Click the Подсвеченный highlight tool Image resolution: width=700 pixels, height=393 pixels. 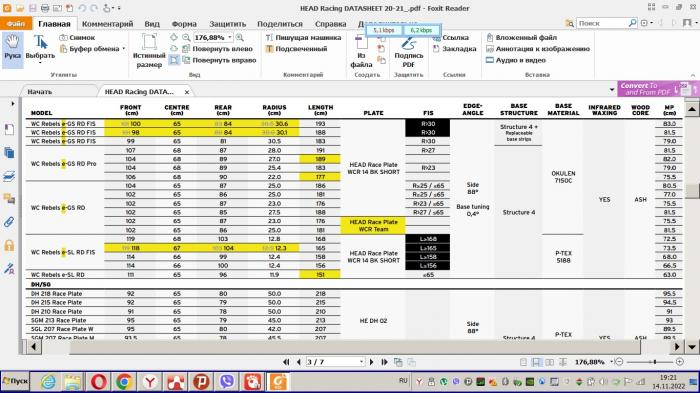coord(296,49)
